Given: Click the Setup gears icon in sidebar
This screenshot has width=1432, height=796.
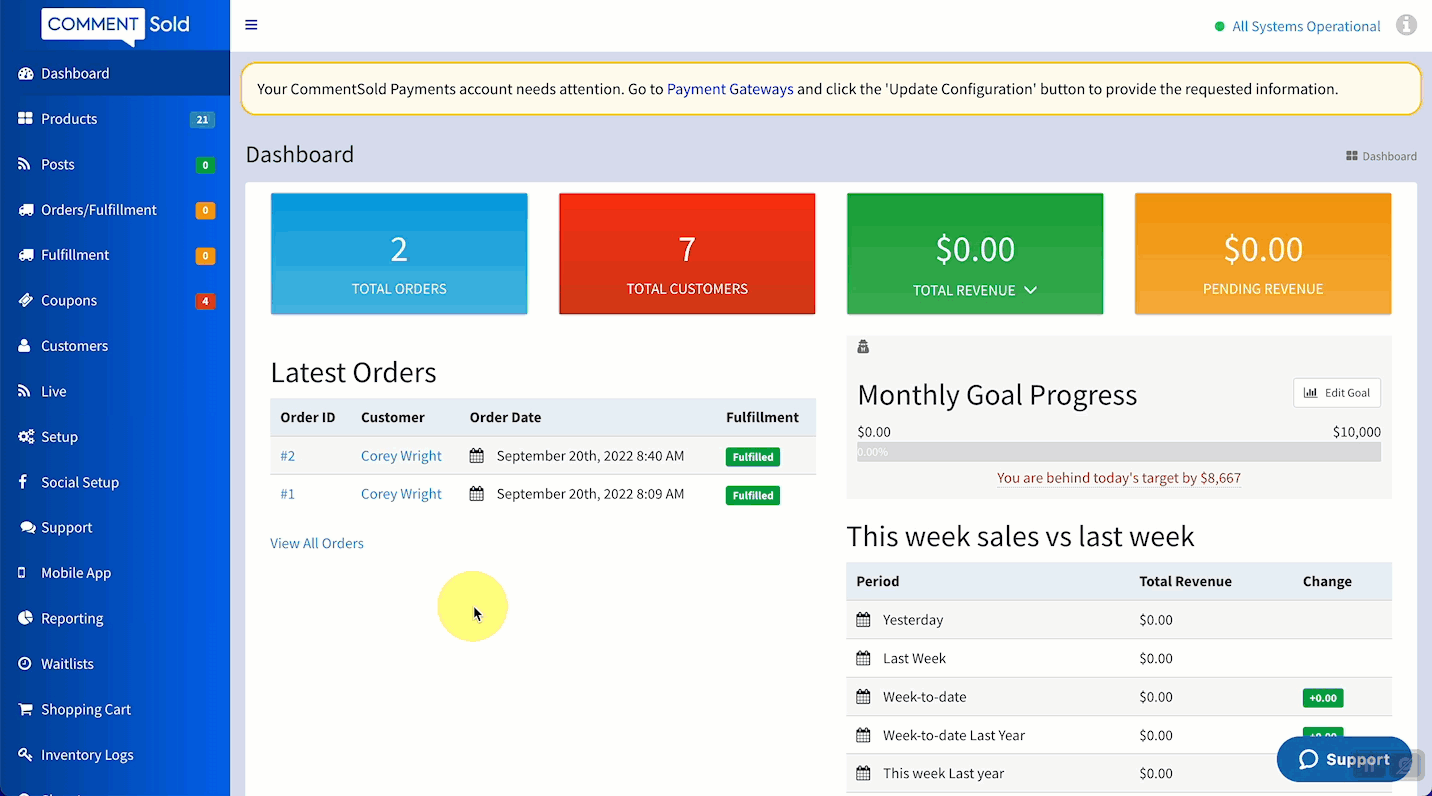Looking at the screenshot, I should click(26, 437).
